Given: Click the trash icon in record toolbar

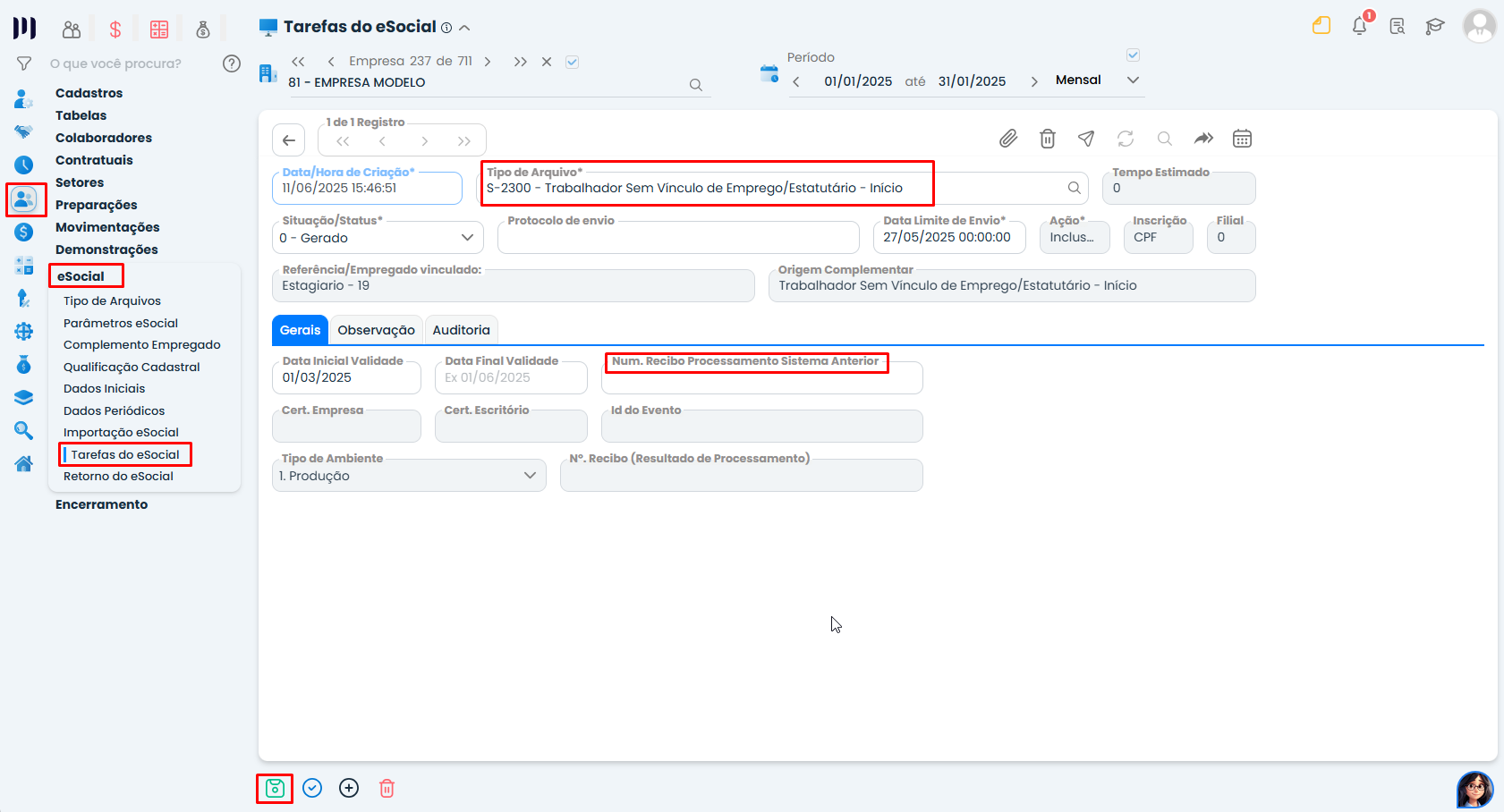Looking at the screenshot, I should (x=1048, y=139).
